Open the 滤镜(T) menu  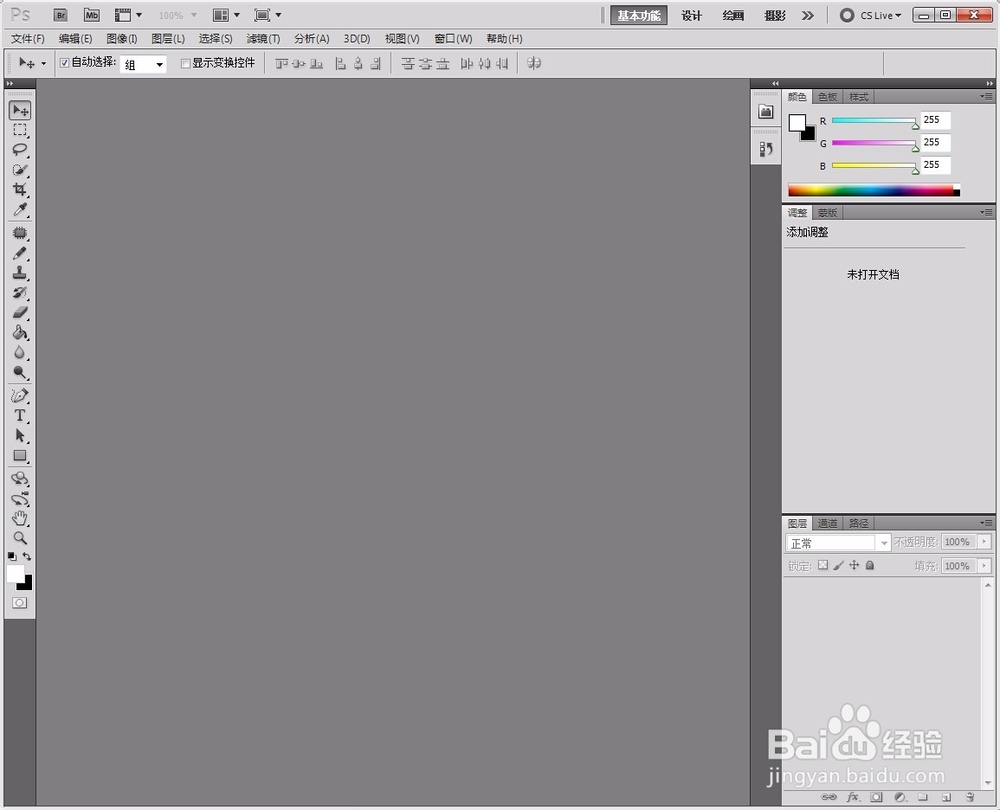pyautogui.click(x=263, y=38)
